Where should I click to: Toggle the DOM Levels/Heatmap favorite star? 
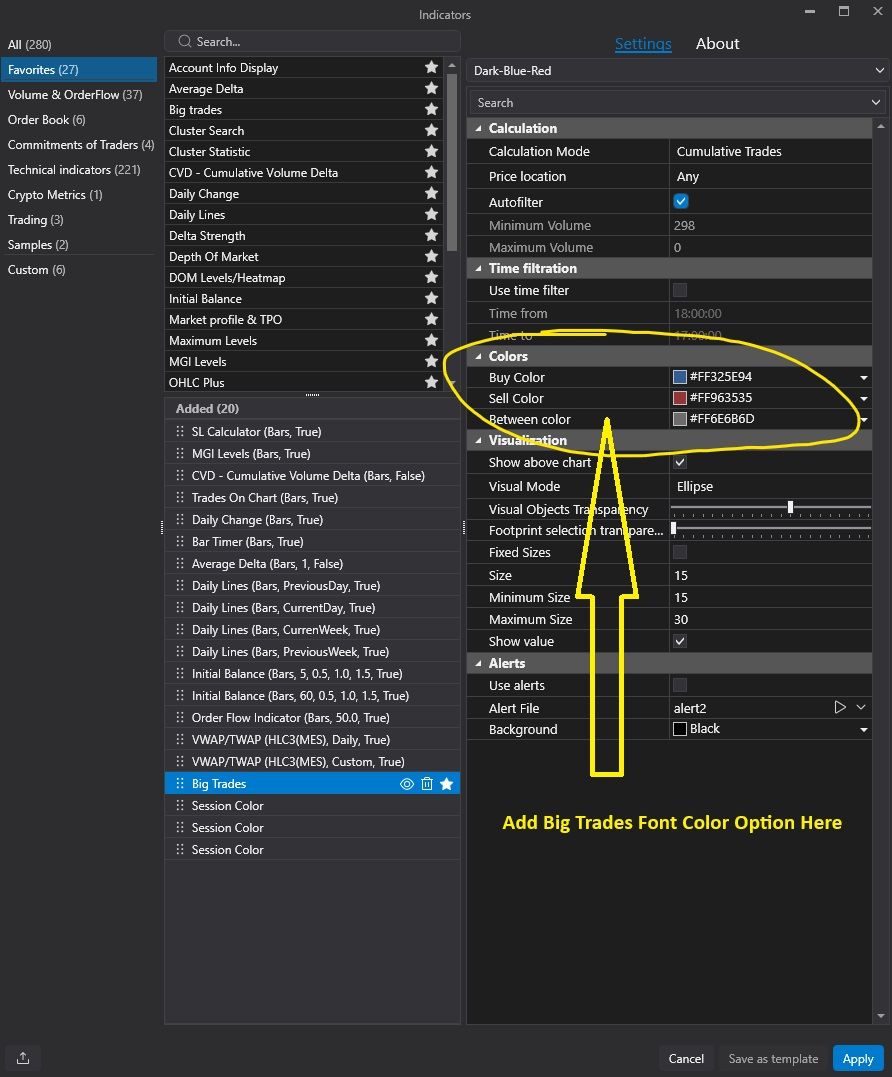point(431,277)
